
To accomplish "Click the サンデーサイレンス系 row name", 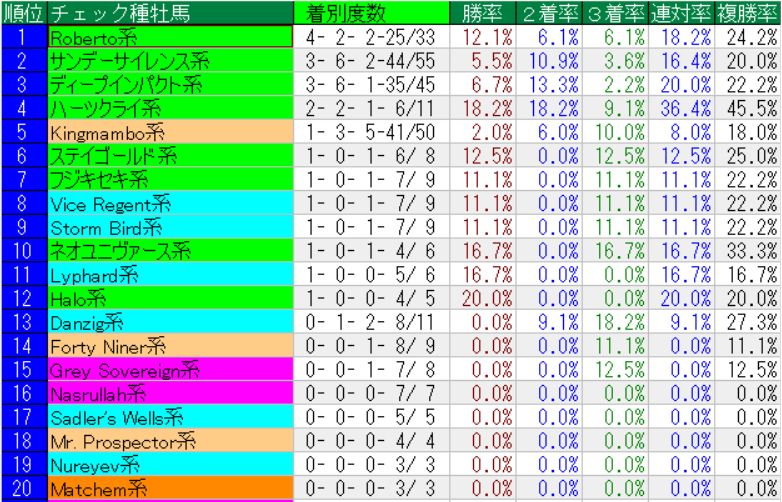I will click(x=170, y=60).
